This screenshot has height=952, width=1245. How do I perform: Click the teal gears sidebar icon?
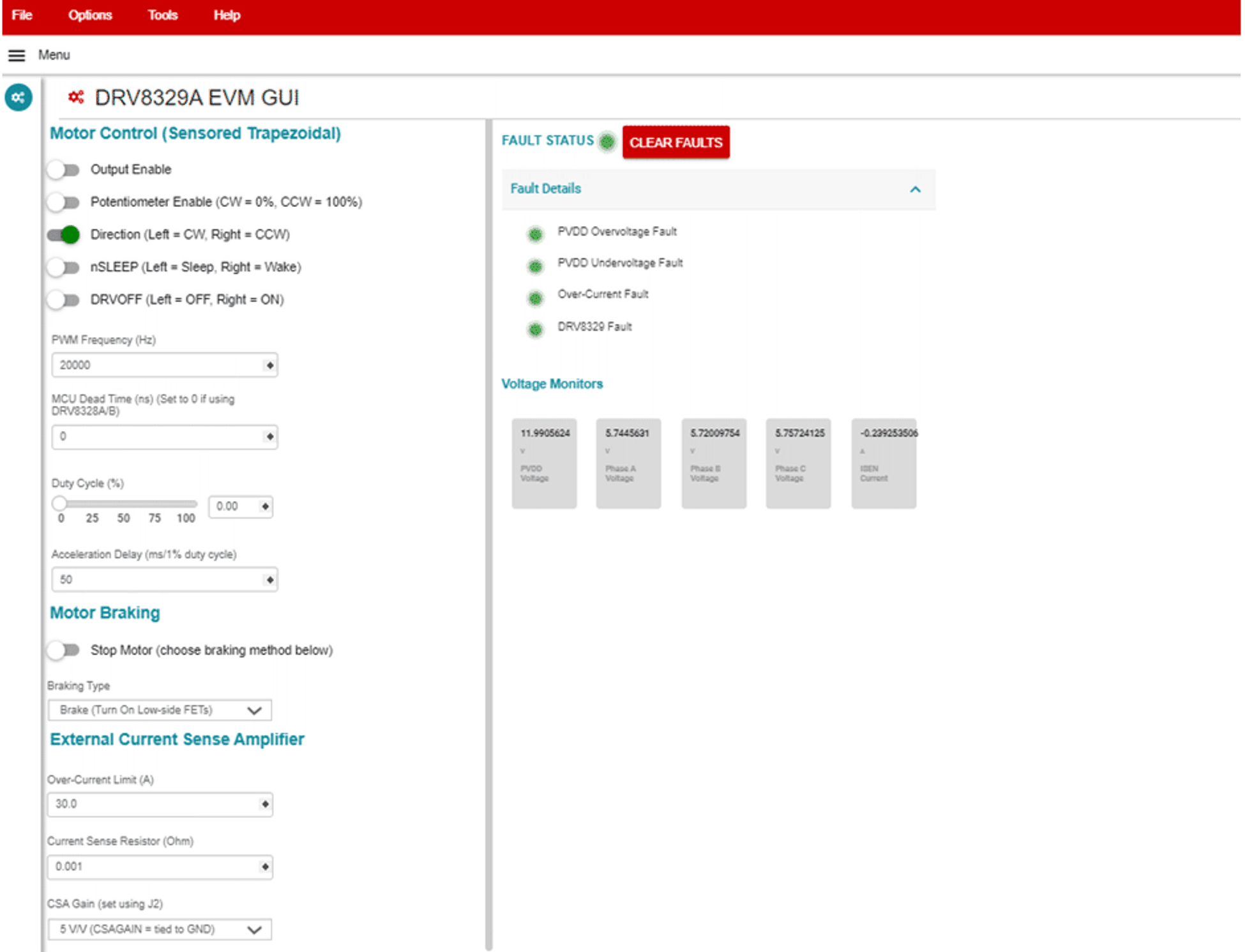[19, 98]
